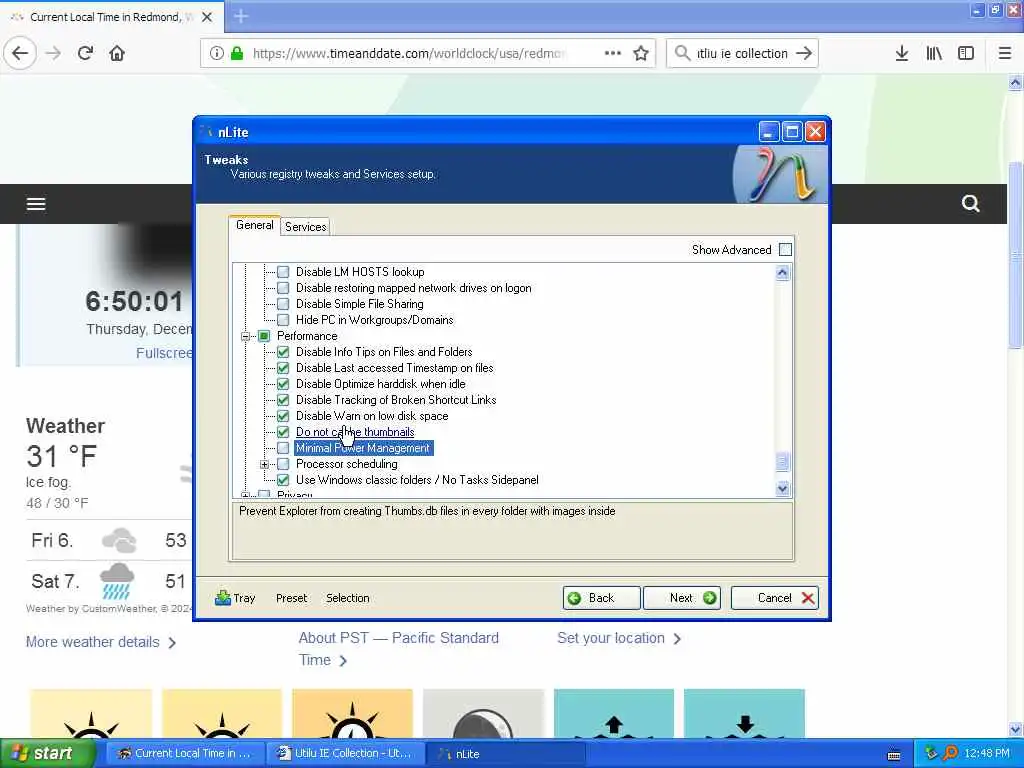
Task: Click the on-screen keyboard taskbar icon
Action: pyautogui.click(x=894, y=755)
